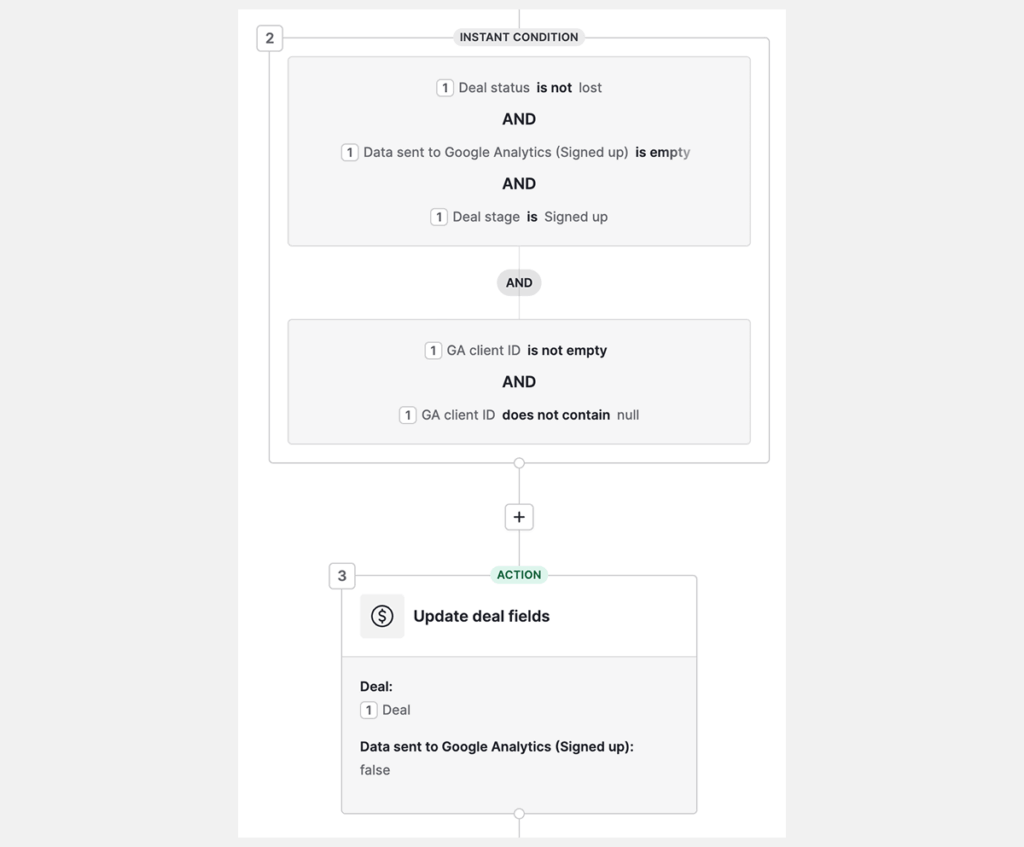Screen dimensions: 1024x847
Task: Click the connector node below condition block
Action: point(519,463)
